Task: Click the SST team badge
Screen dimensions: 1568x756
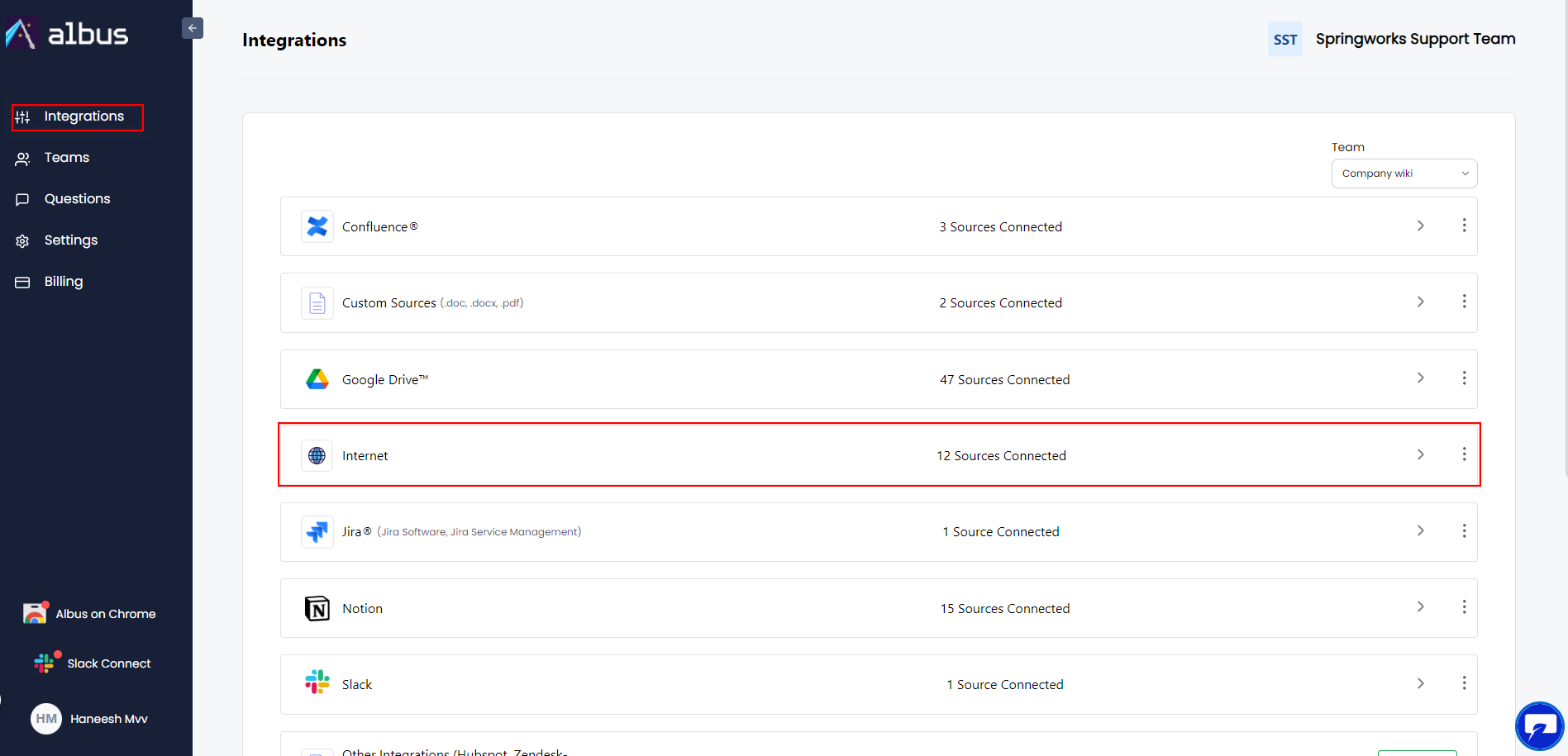Action: [1285, 39]
